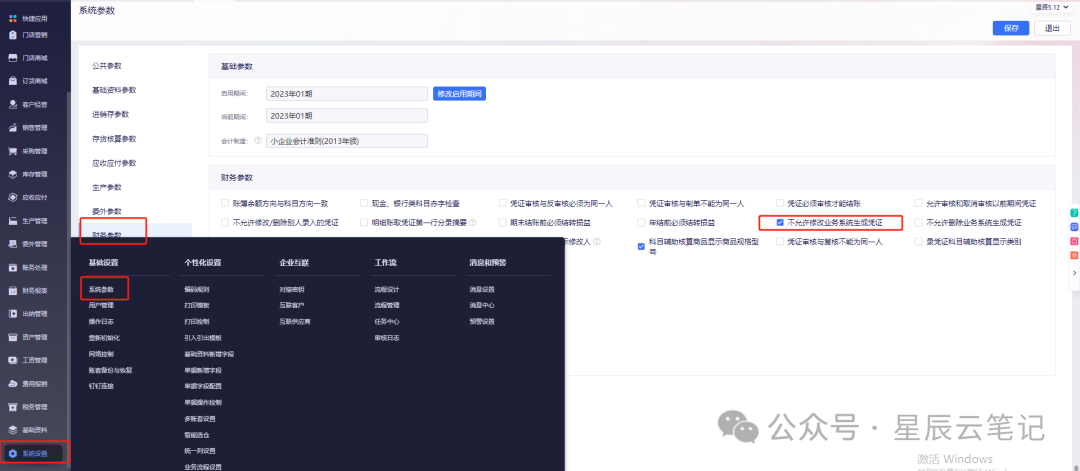Image resolution: width=1080 pixels, height=471 pixels.
Task: Enable 凭证必须审核才能结账 checkbox
Action: point(780,203)
